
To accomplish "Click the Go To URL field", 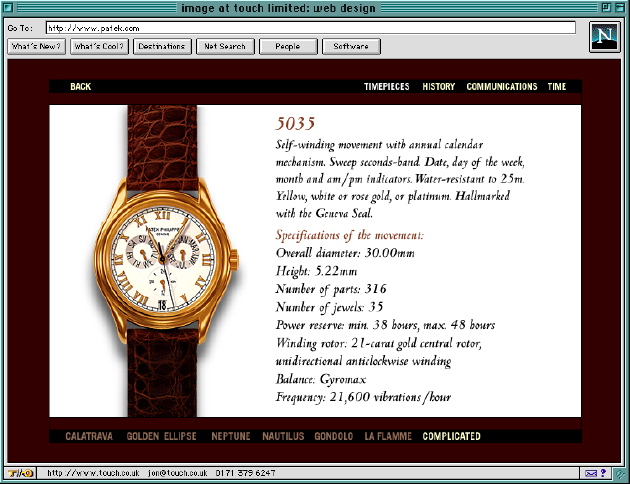I will [311, 28].
